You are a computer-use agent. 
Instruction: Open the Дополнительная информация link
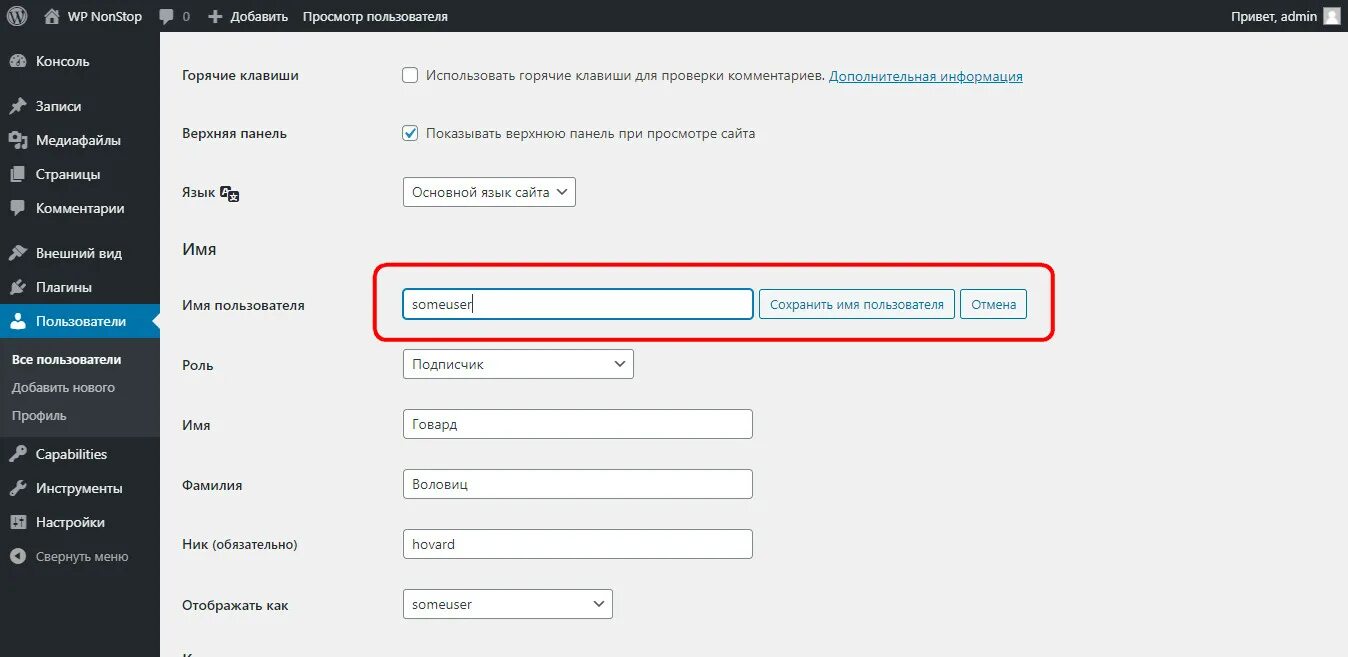coord(926,76)
